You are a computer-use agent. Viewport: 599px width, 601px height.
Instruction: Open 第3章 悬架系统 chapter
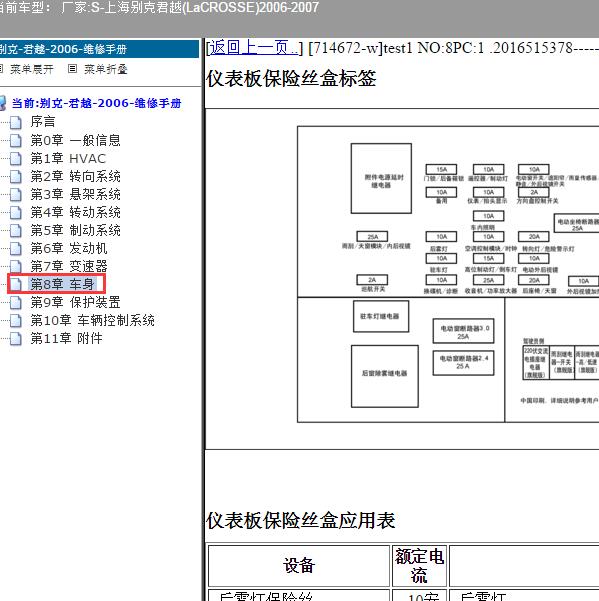75,194
